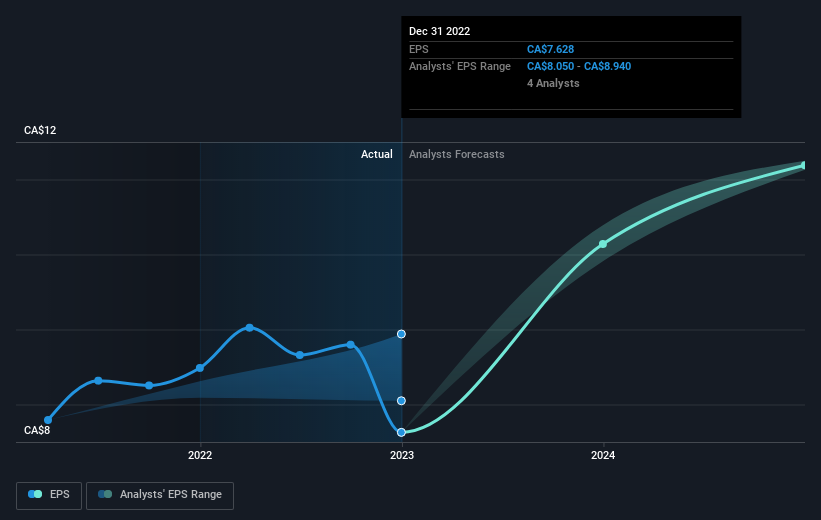The image size is (821, 520).
Task: Click the EPS point in mid-2022
Action: [x=299, y=355]
